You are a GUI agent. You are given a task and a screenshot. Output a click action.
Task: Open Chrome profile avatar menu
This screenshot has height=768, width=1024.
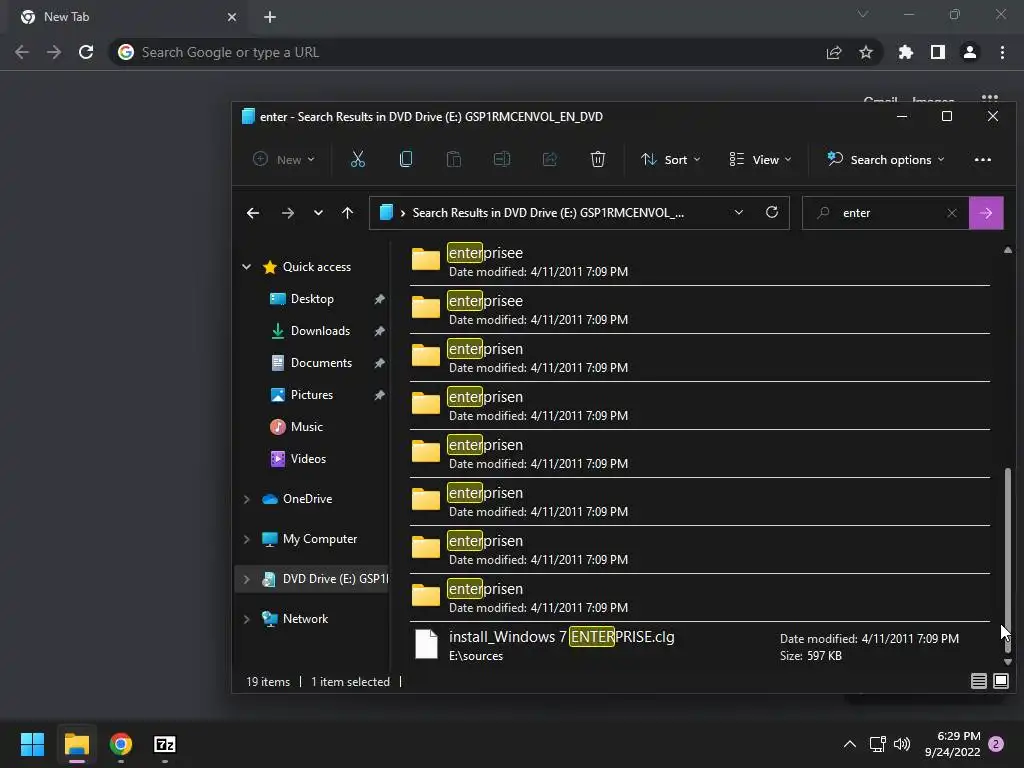970,52
